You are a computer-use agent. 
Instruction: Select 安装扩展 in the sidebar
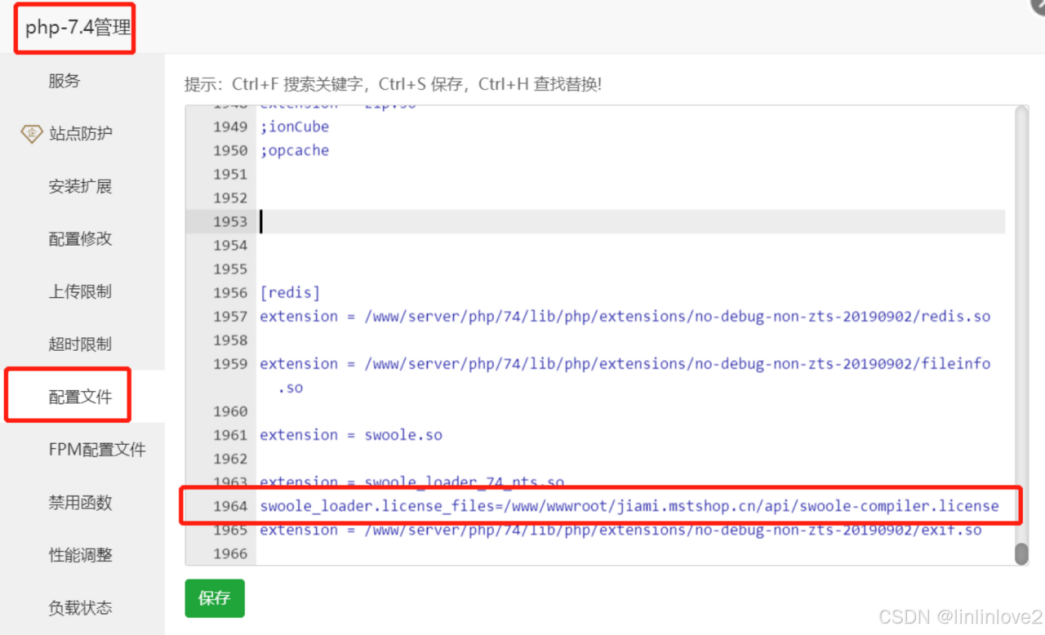(x=80, y=186)
